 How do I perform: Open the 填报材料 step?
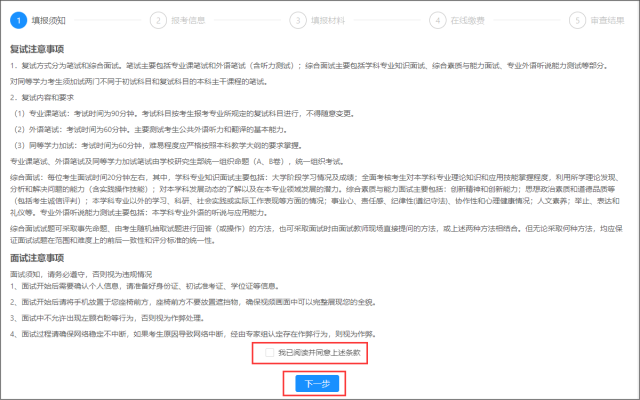(327, 18)
